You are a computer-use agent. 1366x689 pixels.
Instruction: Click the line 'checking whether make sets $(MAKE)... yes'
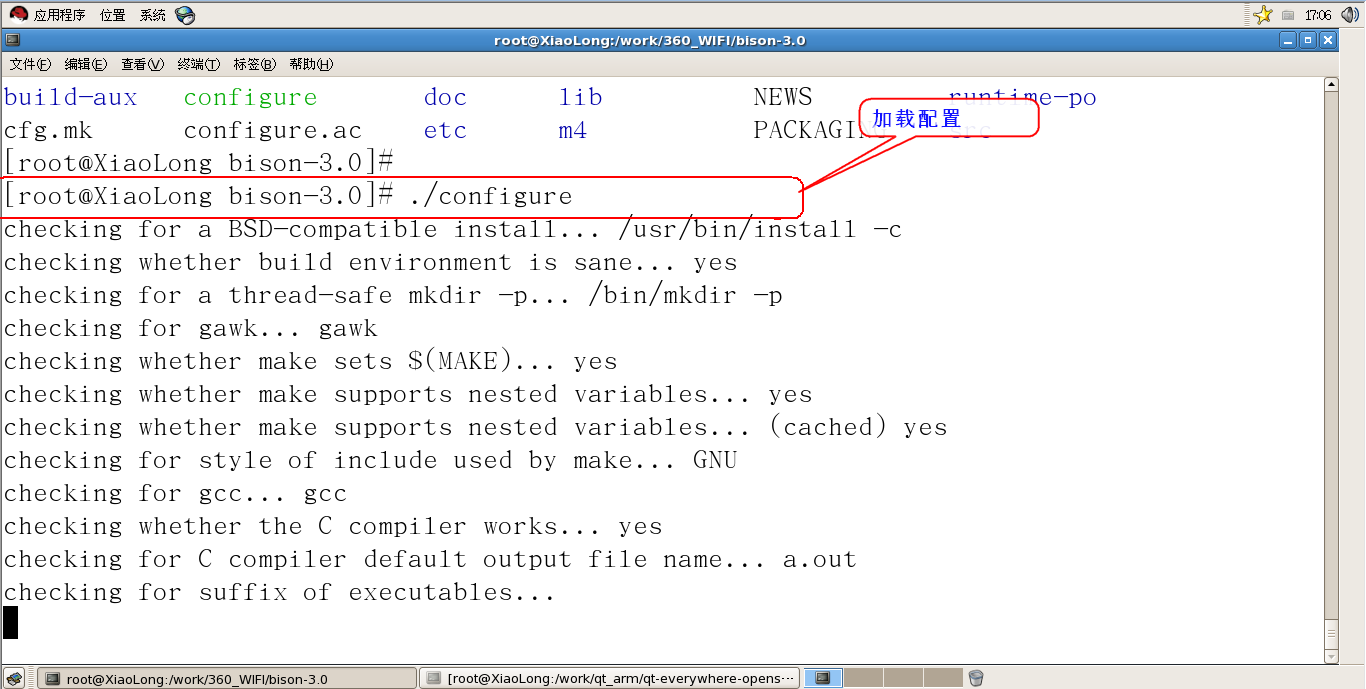point(311,361)
